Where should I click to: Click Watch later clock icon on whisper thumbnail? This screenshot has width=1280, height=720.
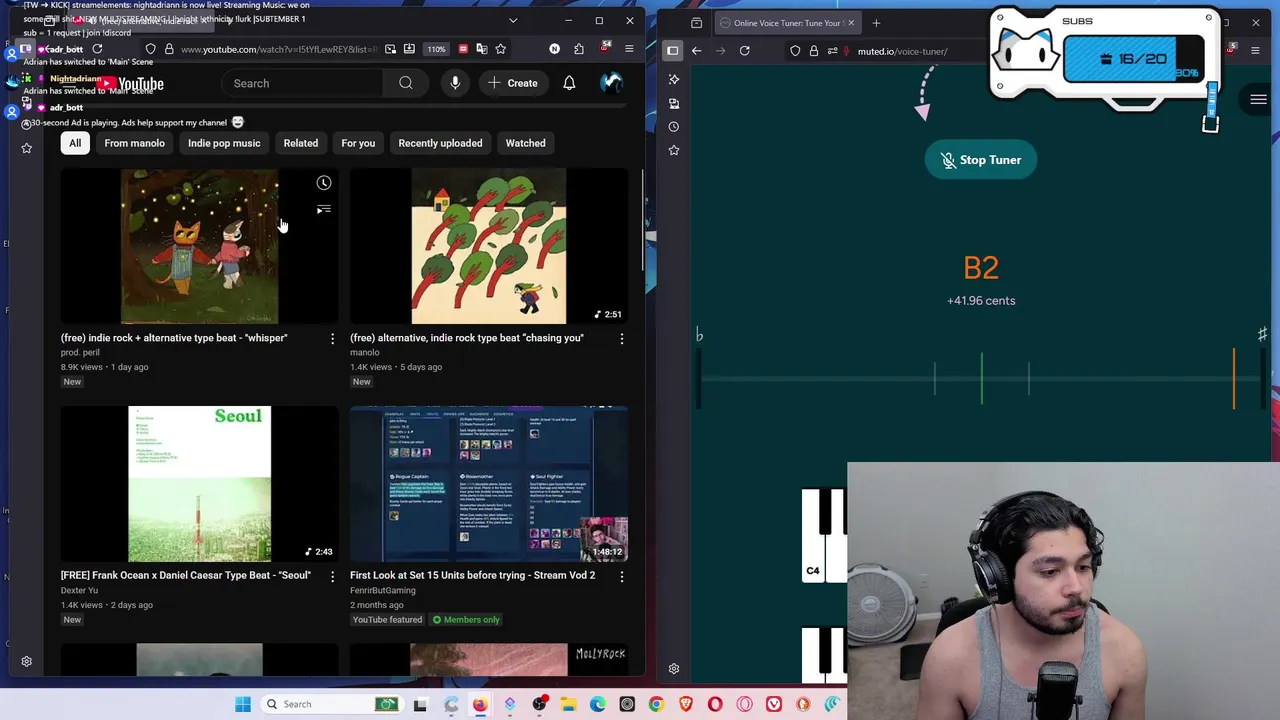pos(324,183)
